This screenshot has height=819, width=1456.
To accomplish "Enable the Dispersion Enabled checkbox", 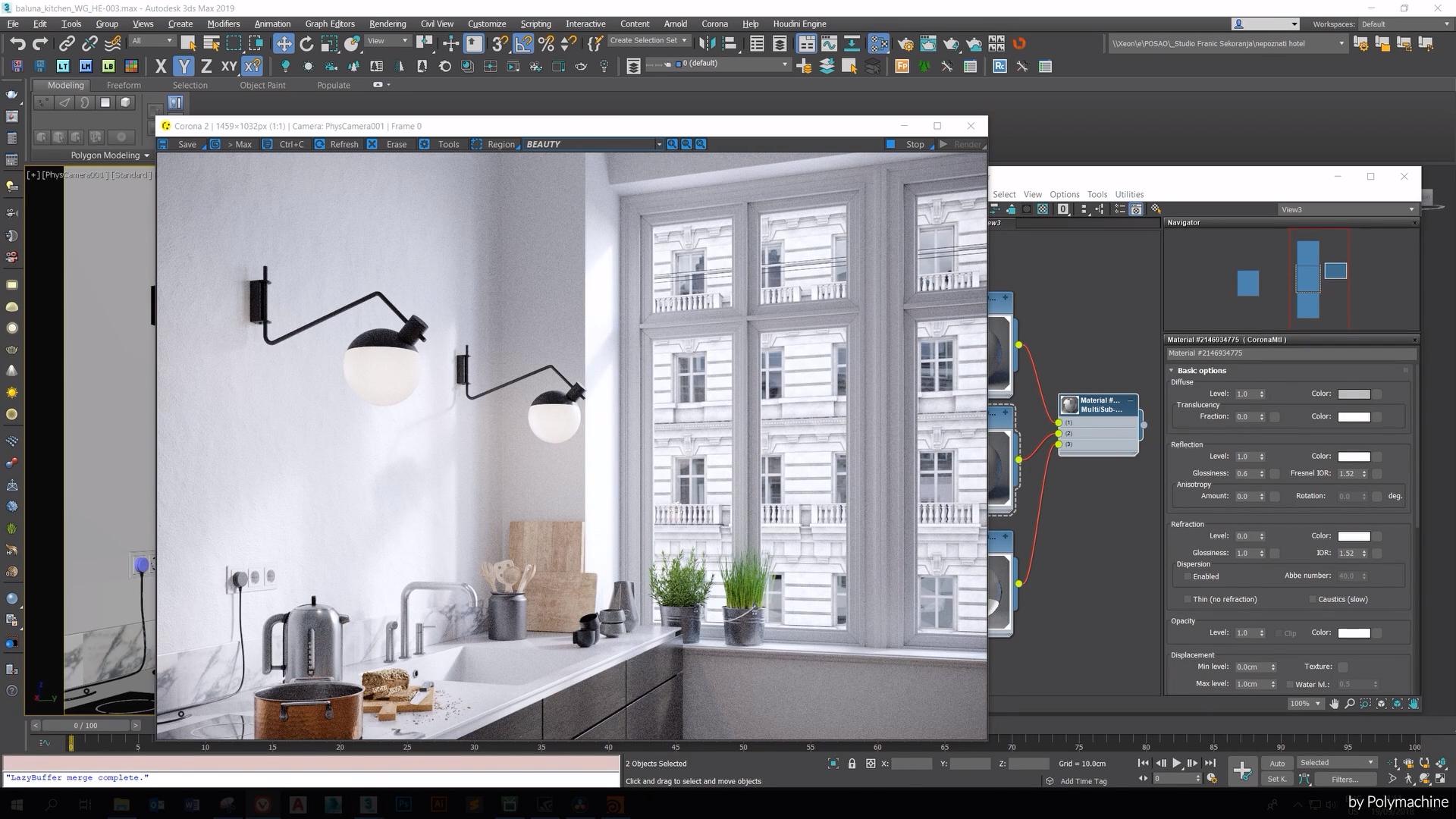I will [1188, 576].
